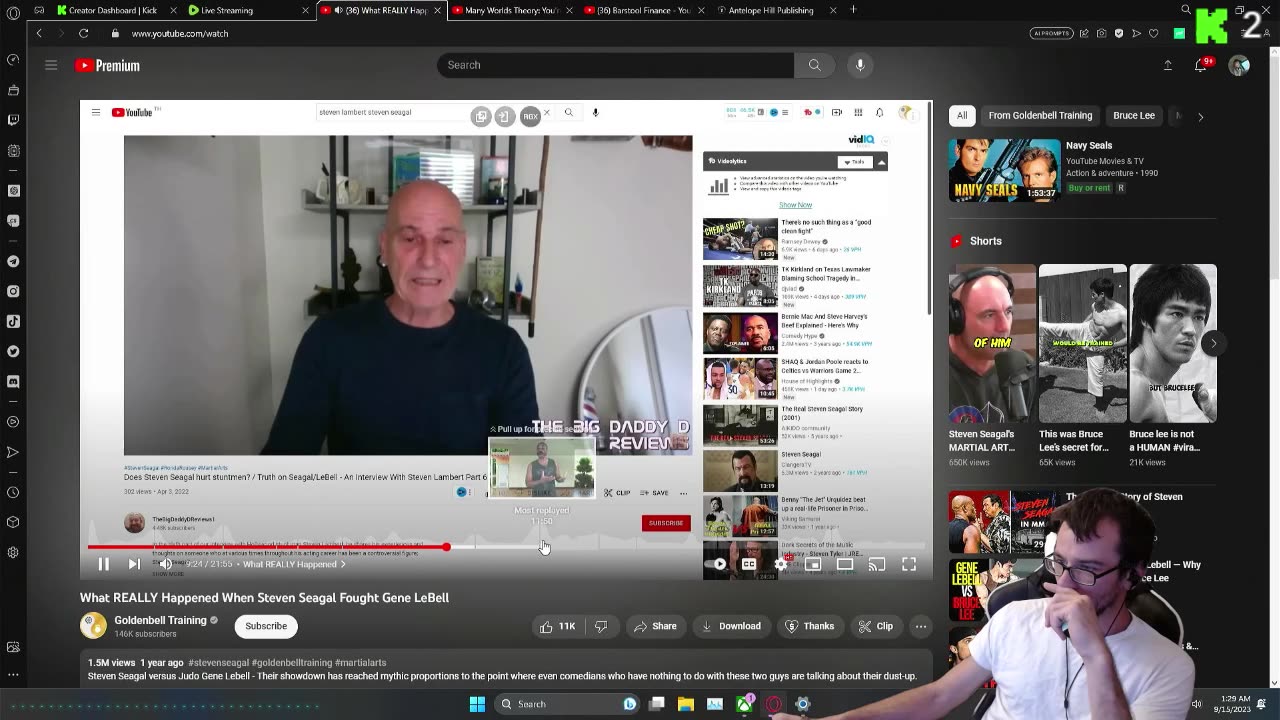
Task: Select 'From Goldenbell Training' chip
Action: [x=1040, y=115]
